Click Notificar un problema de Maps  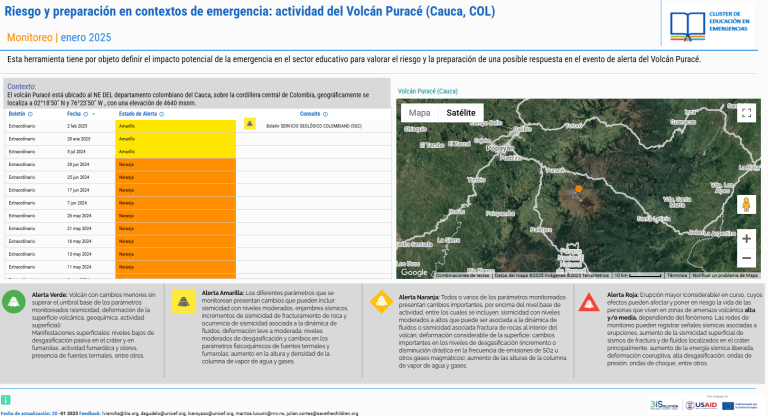[x=725, y=275]
